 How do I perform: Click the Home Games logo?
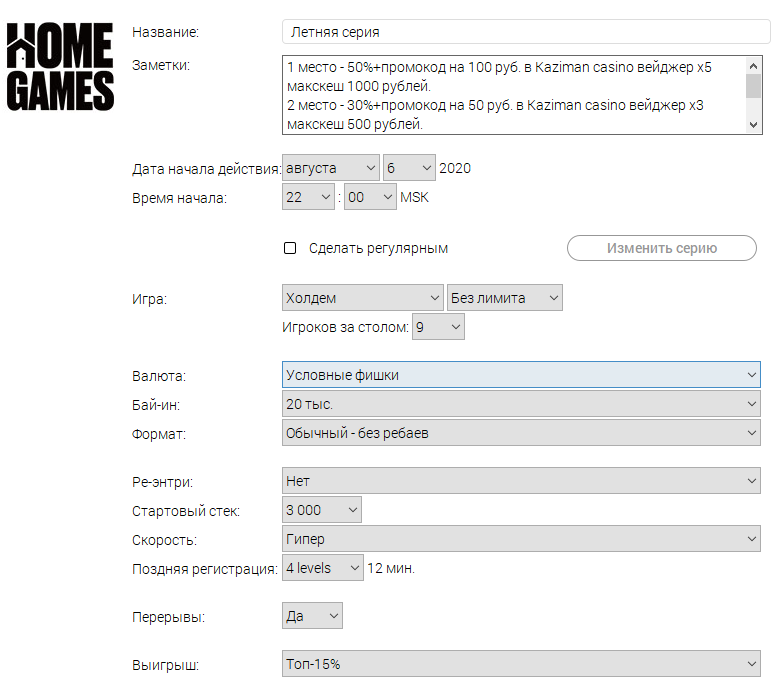pos(60,67)
